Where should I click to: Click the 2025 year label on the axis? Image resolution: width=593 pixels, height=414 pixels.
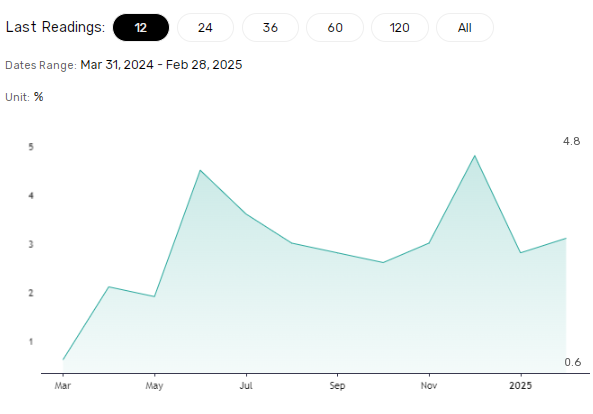point(520,386)
